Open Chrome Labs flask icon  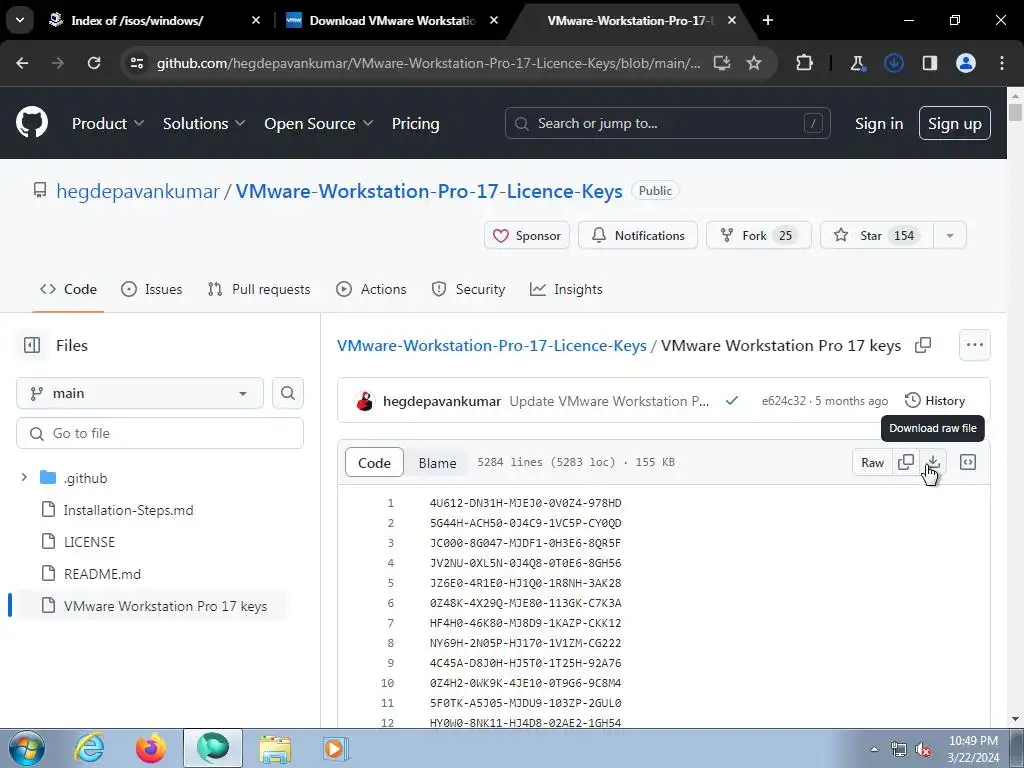point(857,63)
